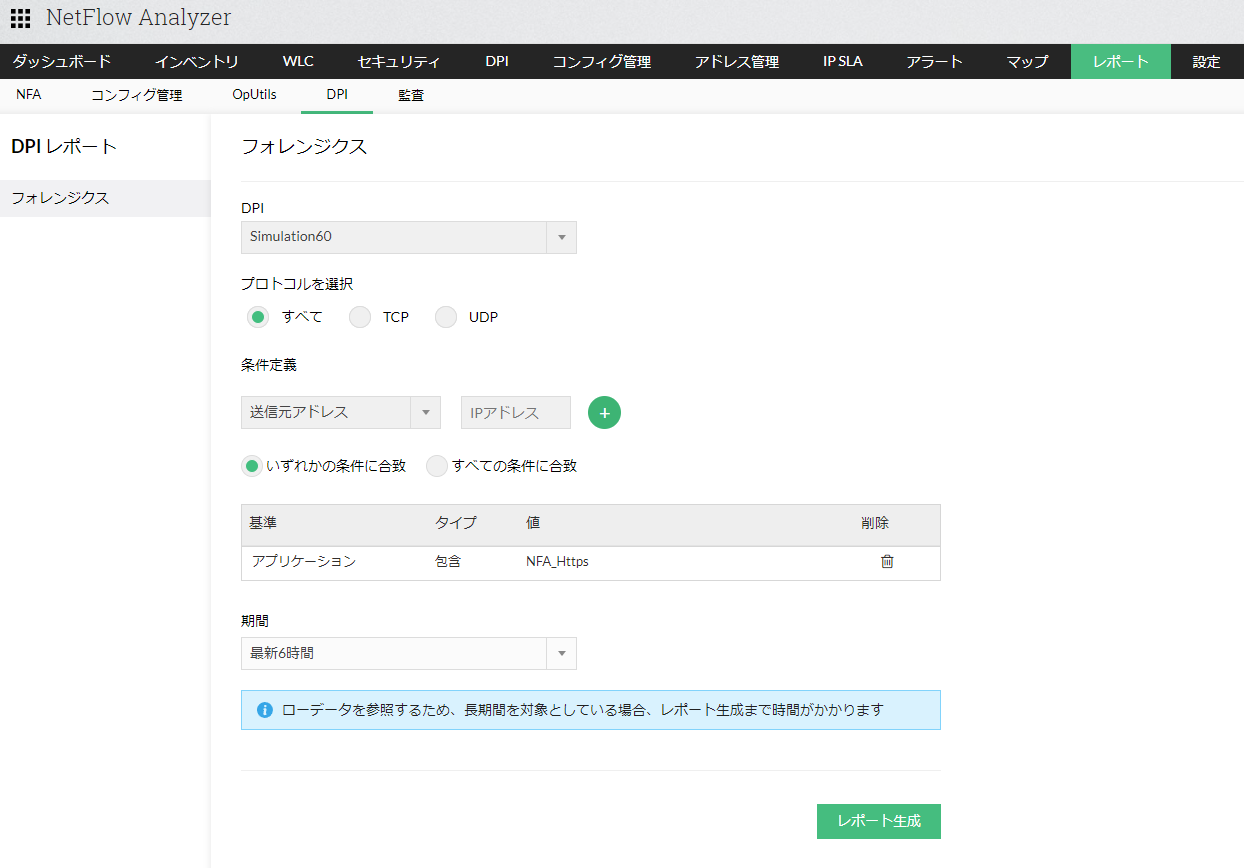Choose いずれかの条件に合致 option

[x=252, y=466]
